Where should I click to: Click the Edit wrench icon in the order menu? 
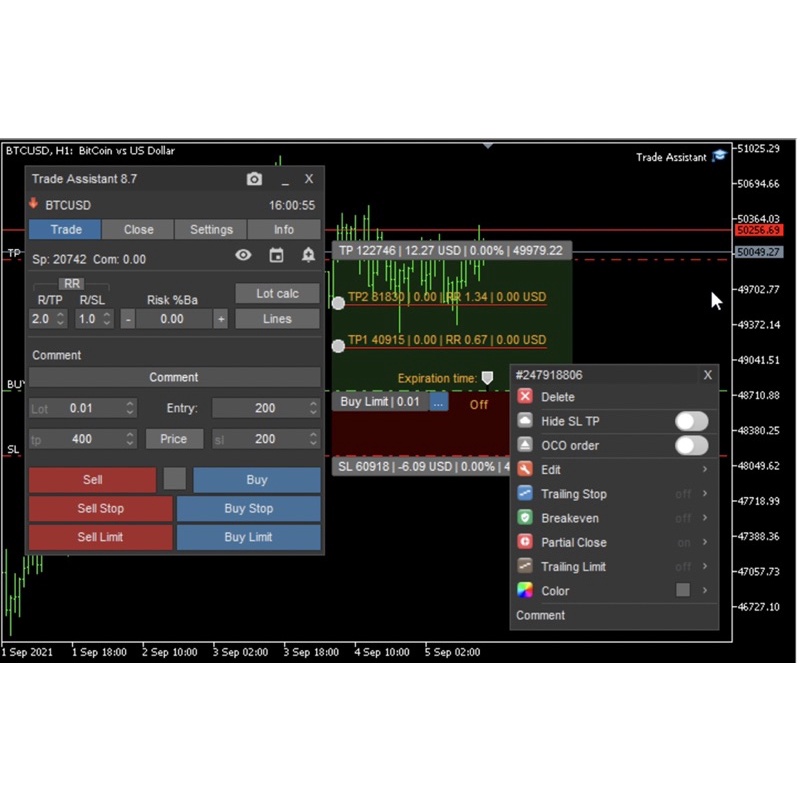pos(525,469)
